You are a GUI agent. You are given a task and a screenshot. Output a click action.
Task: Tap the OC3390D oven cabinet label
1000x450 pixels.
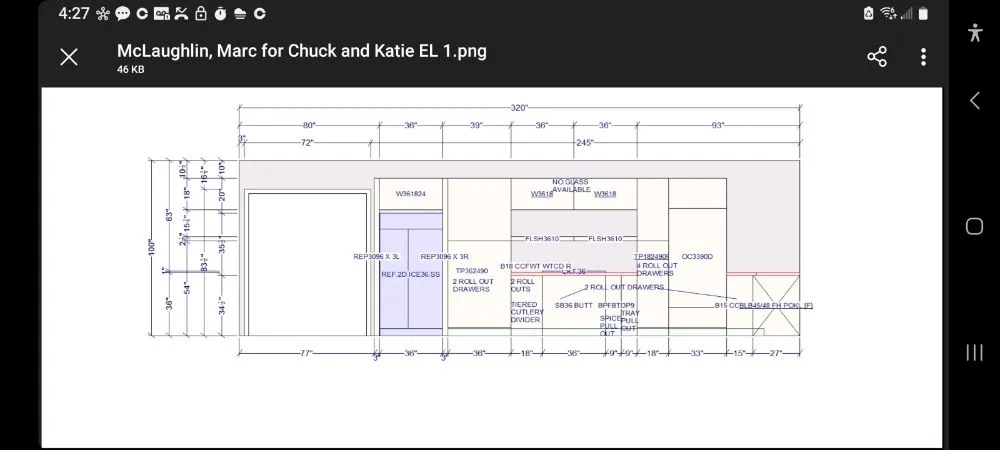pyautogui.click(x=696, y=256)
